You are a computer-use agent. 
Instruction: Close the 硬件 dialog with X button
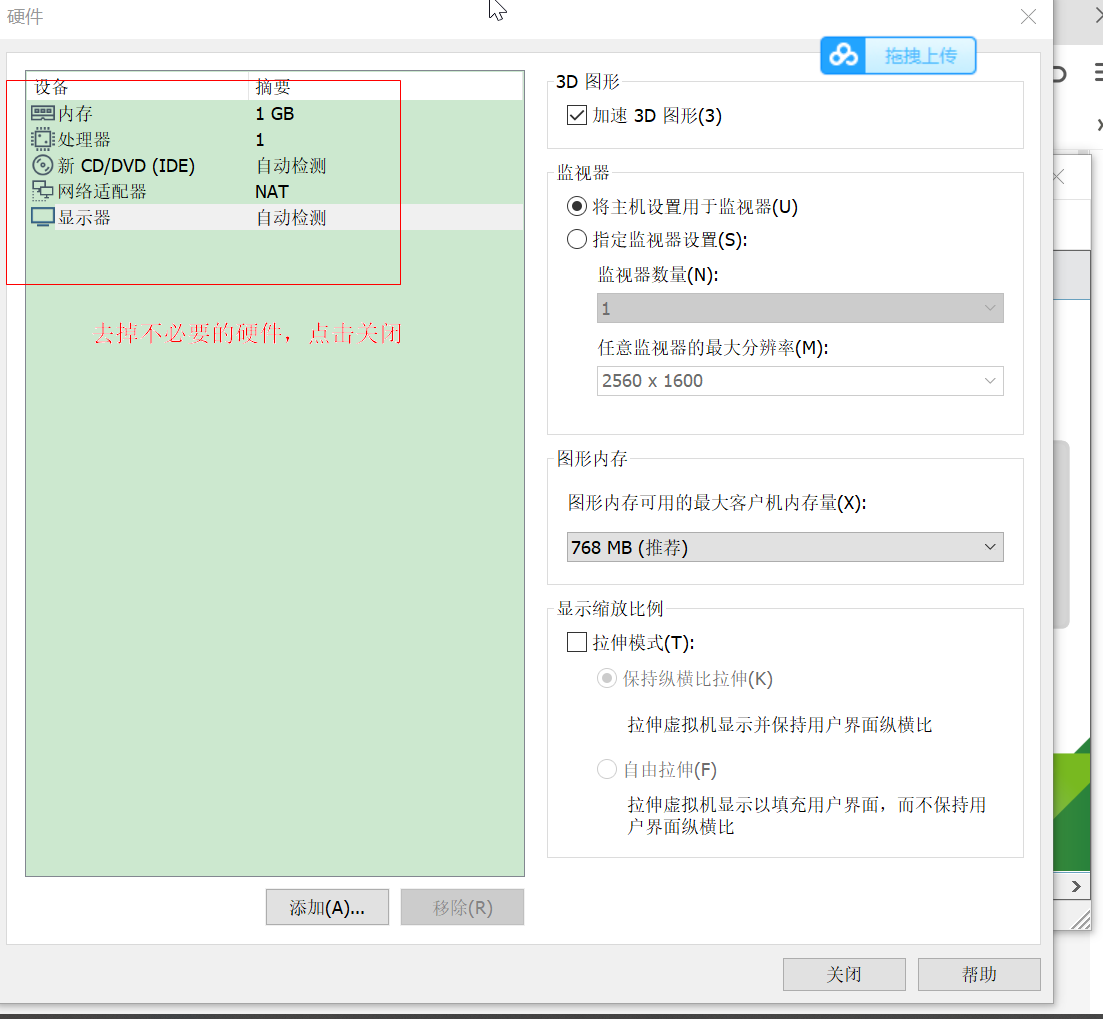1028,17
